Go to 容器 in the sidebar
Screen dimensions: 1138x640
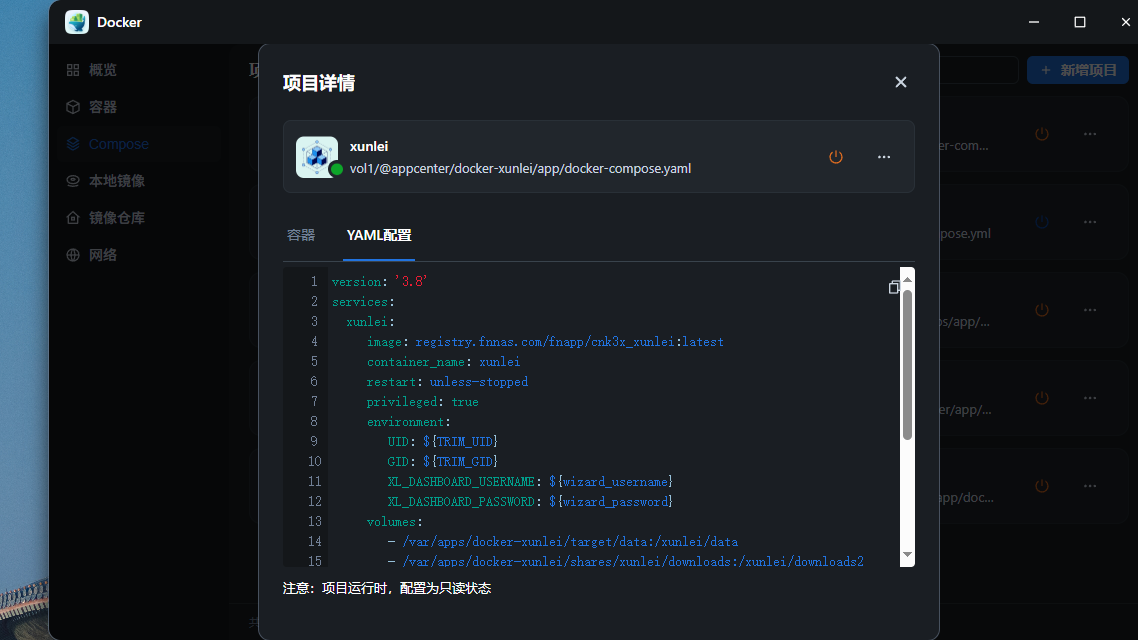pos(102,107)
